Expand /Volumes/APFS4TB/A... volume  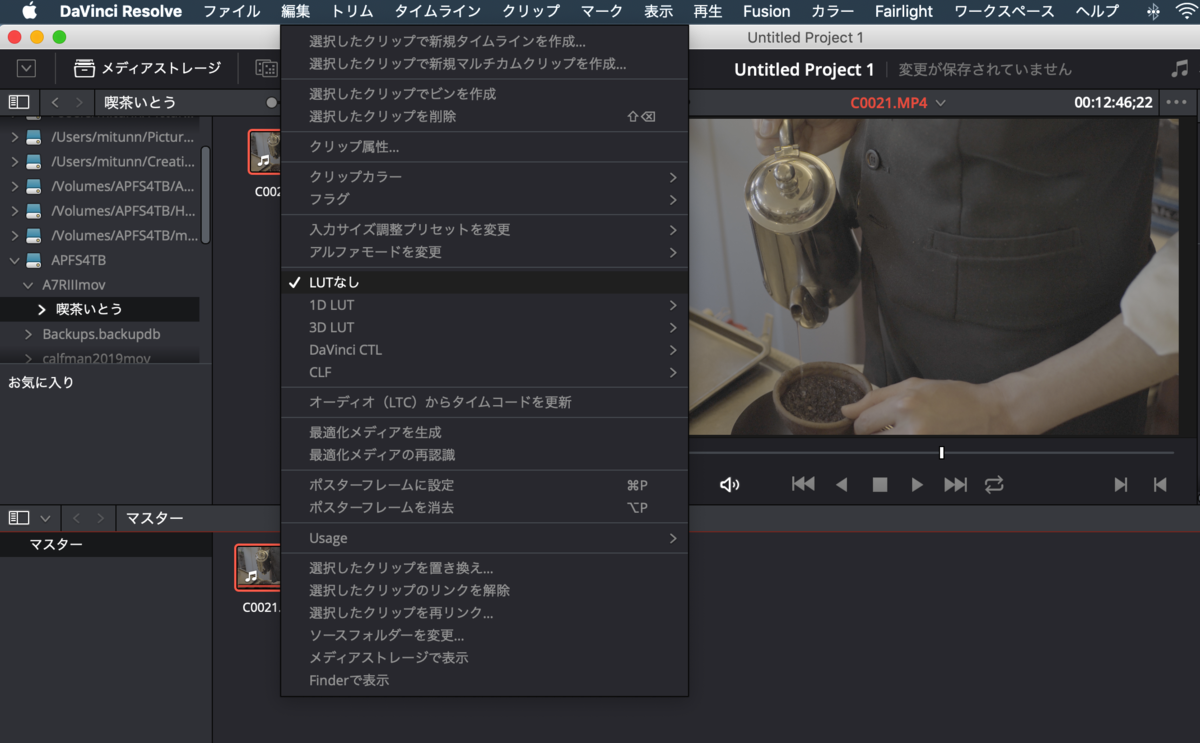[x=15, y=186]
